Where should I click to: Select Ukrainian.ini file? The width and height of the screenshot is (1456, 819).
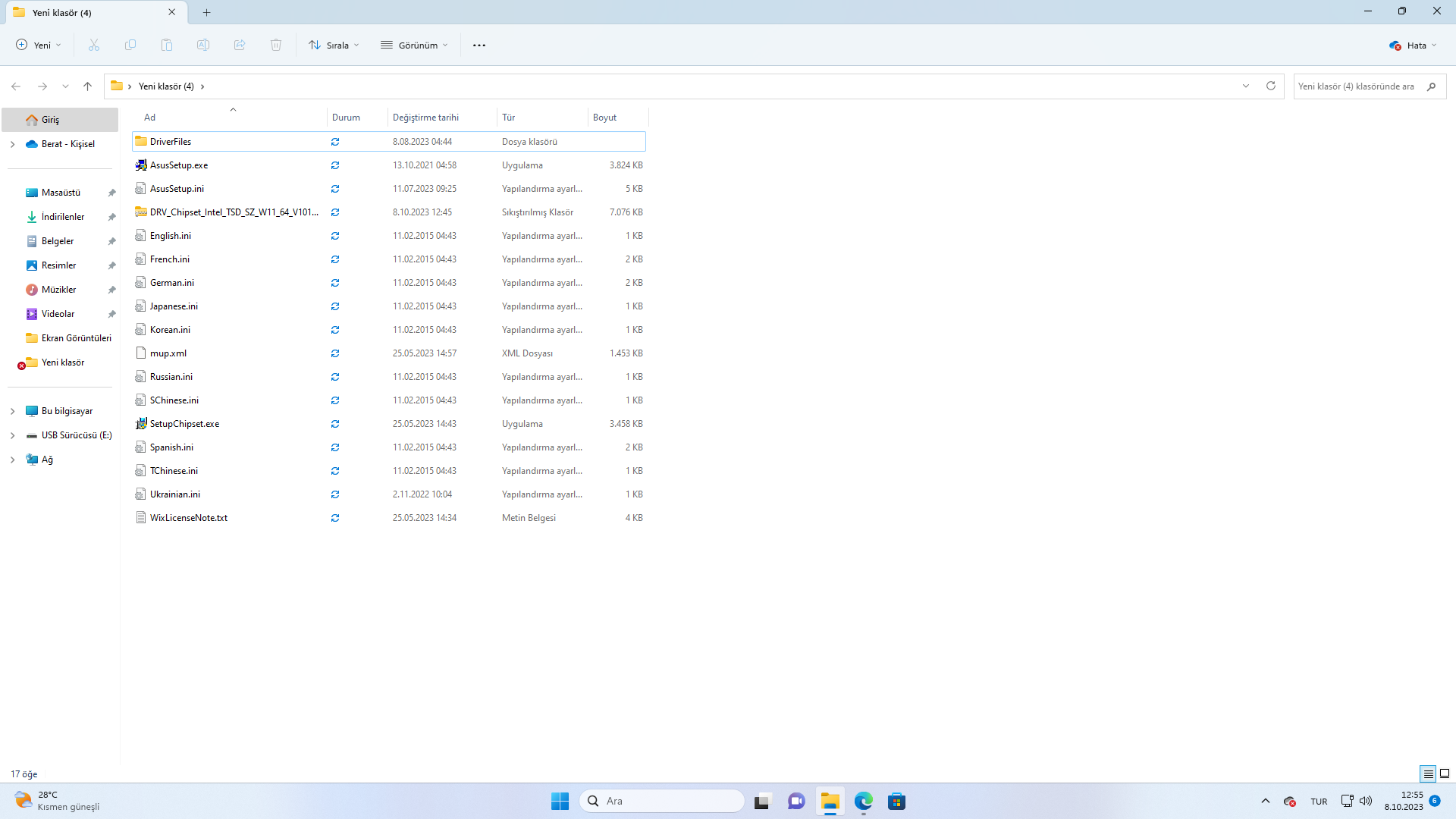[389, 494]
